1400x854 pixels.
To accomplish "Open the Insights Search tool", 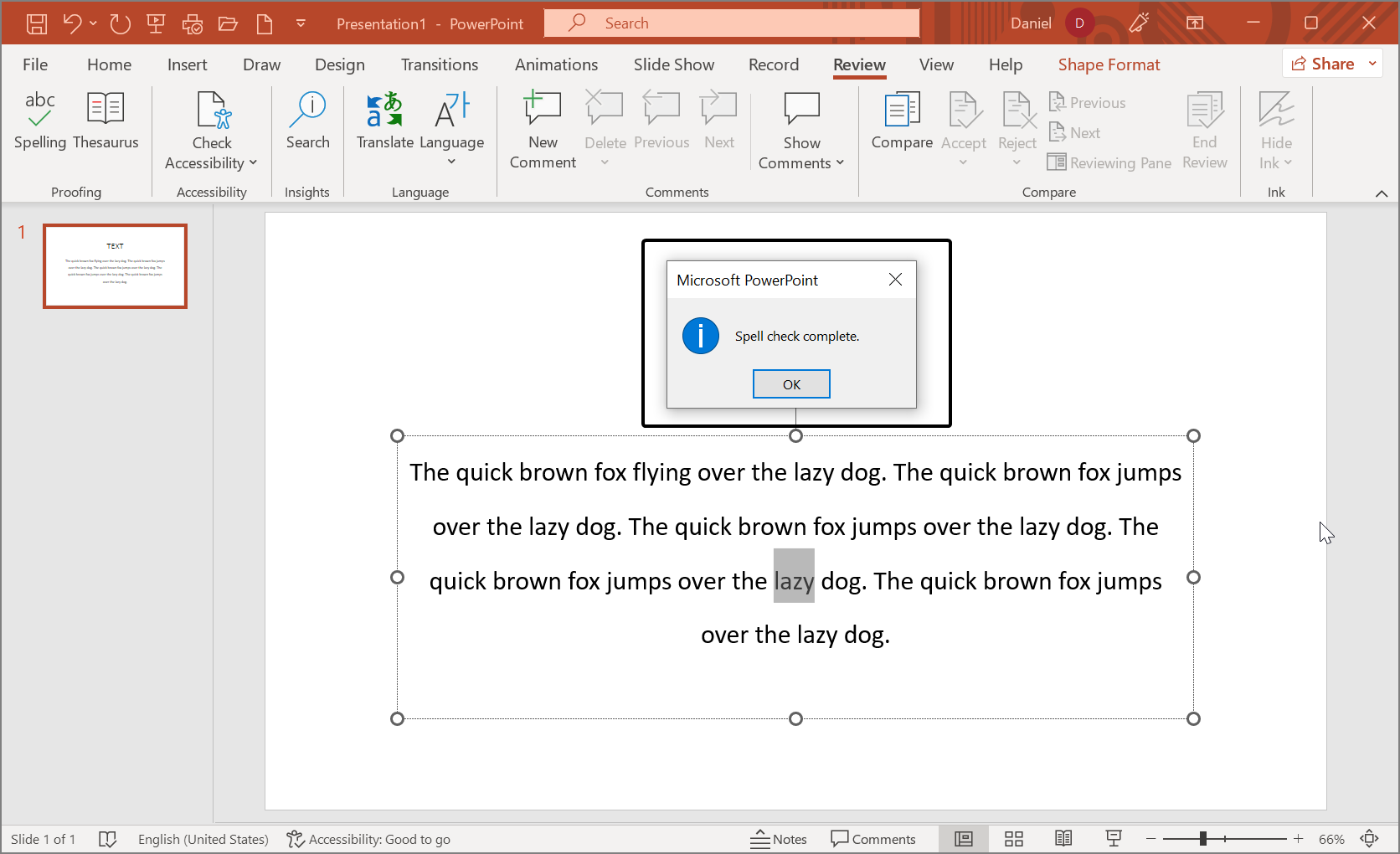I will [307, 121].
